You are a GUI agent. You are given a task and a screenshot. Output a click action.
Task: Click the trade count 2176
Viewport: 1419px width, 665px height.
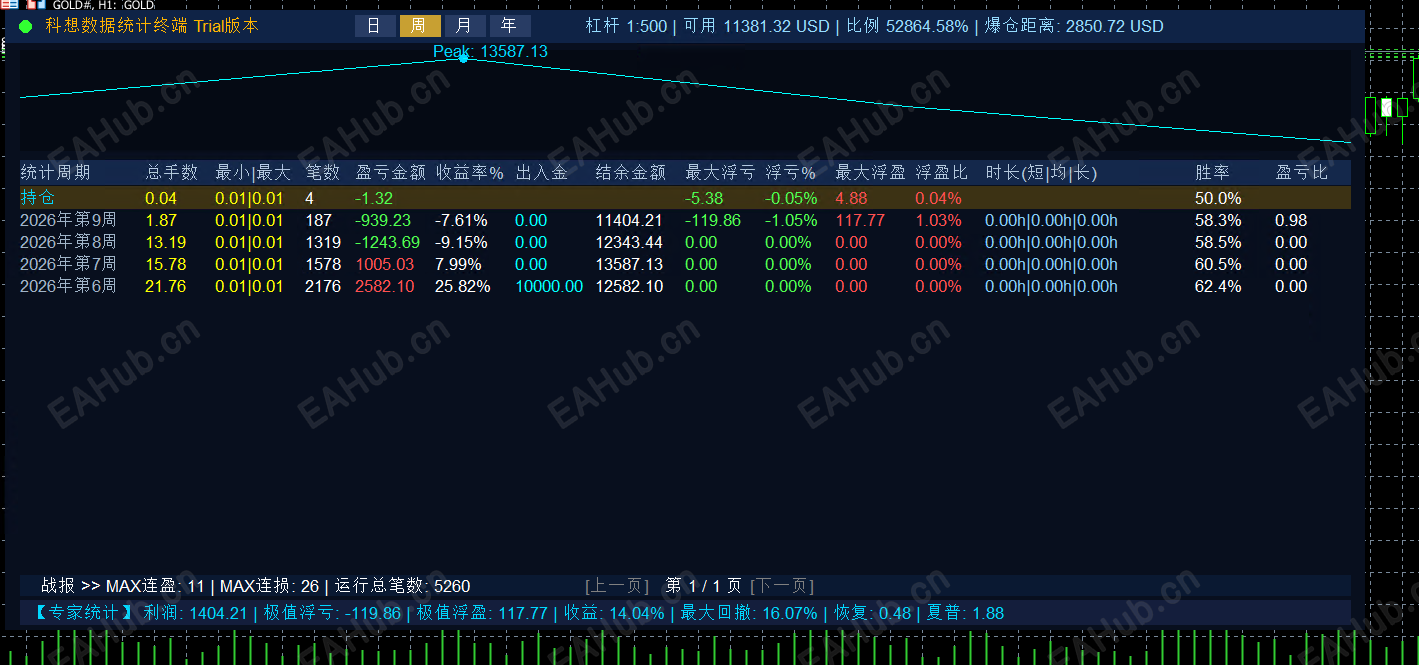point(323,286)
